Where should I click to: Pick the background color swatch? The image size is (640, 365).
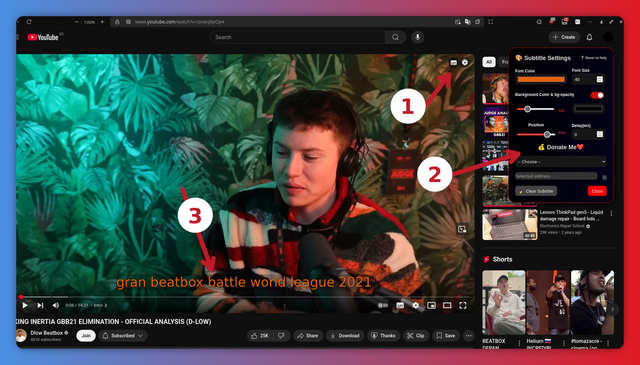(589, 109)
